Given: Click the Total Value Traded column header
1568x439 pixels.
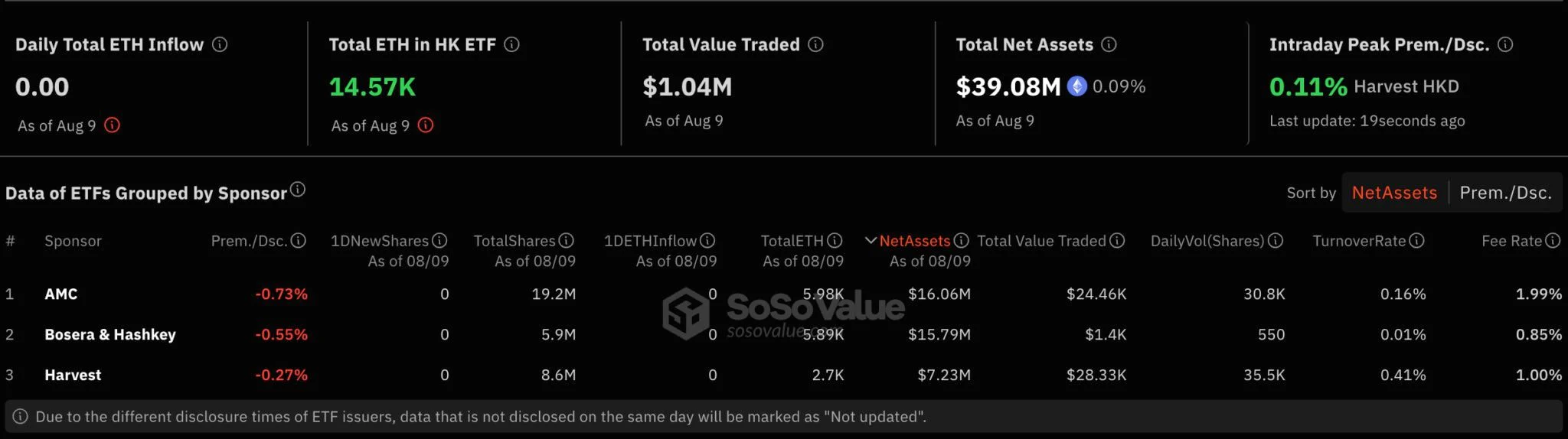Looking at the screenshot, I should (x=1041, y=241).
